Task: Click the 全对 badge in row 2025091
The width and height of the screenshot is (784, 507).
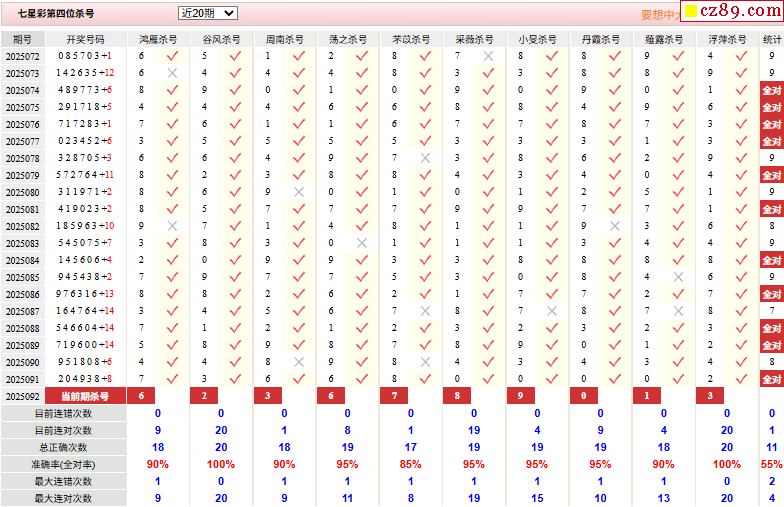Action: 772,380
